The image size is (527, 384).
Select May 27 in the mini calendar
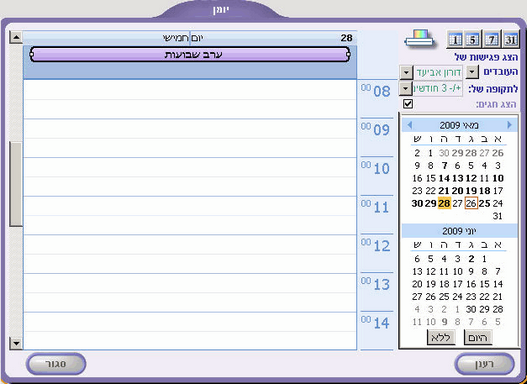457,203
